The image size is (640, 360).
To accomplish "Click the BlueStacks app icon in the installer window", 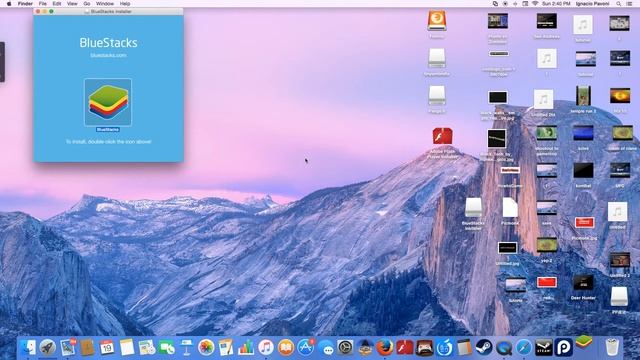I will tap(108, 102).
